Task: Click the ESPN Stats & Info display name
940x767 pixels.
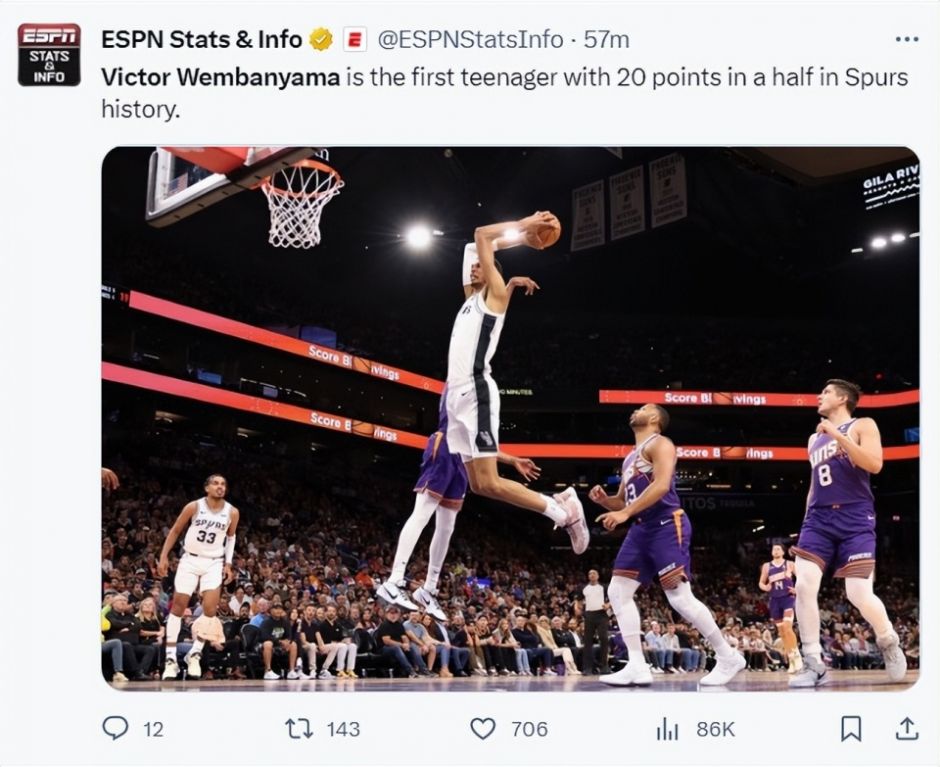Action: [x=201, y=40]
